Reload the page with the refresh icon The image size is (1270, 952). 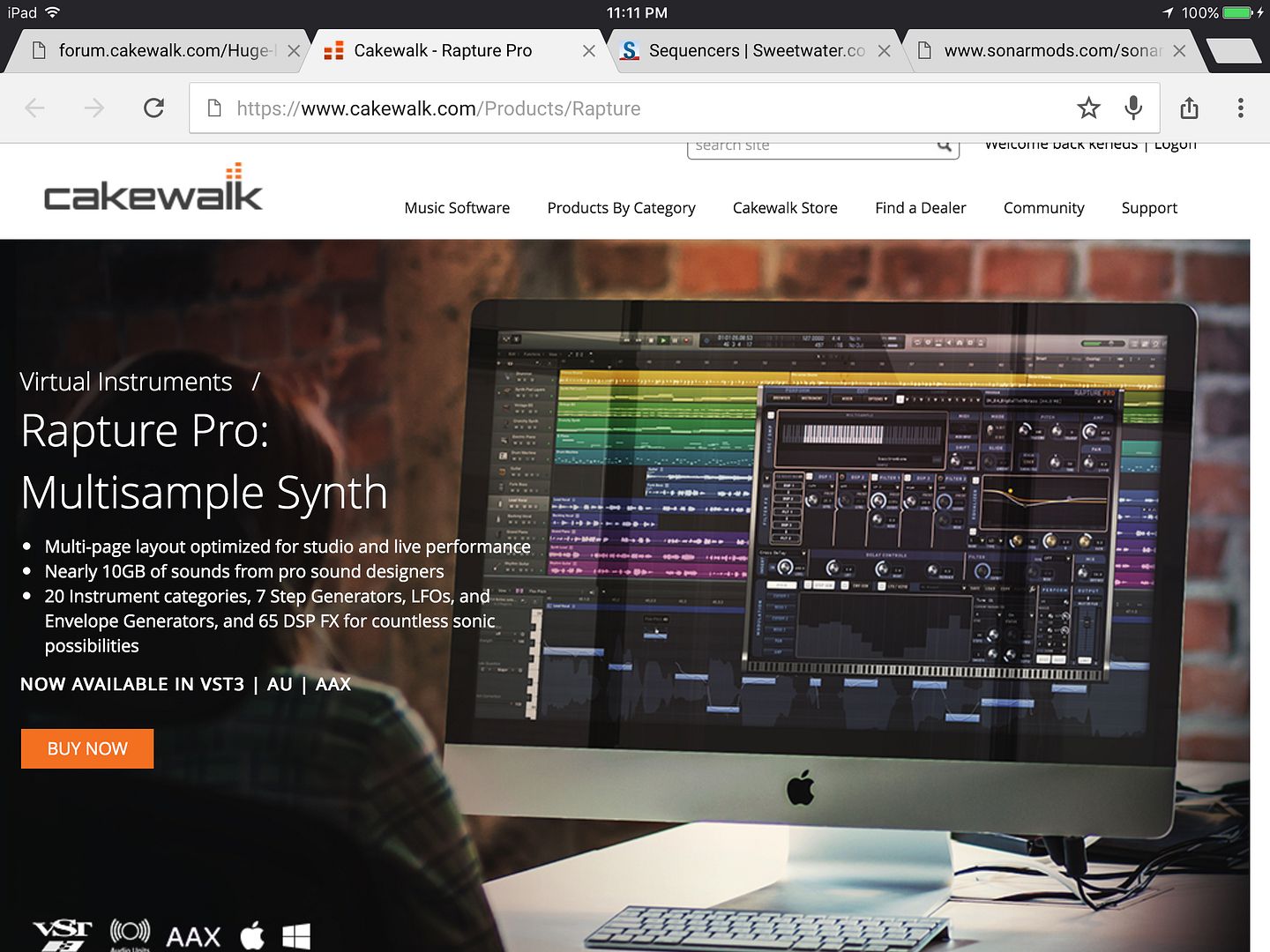pyautogui.click(x=153, y=108)
